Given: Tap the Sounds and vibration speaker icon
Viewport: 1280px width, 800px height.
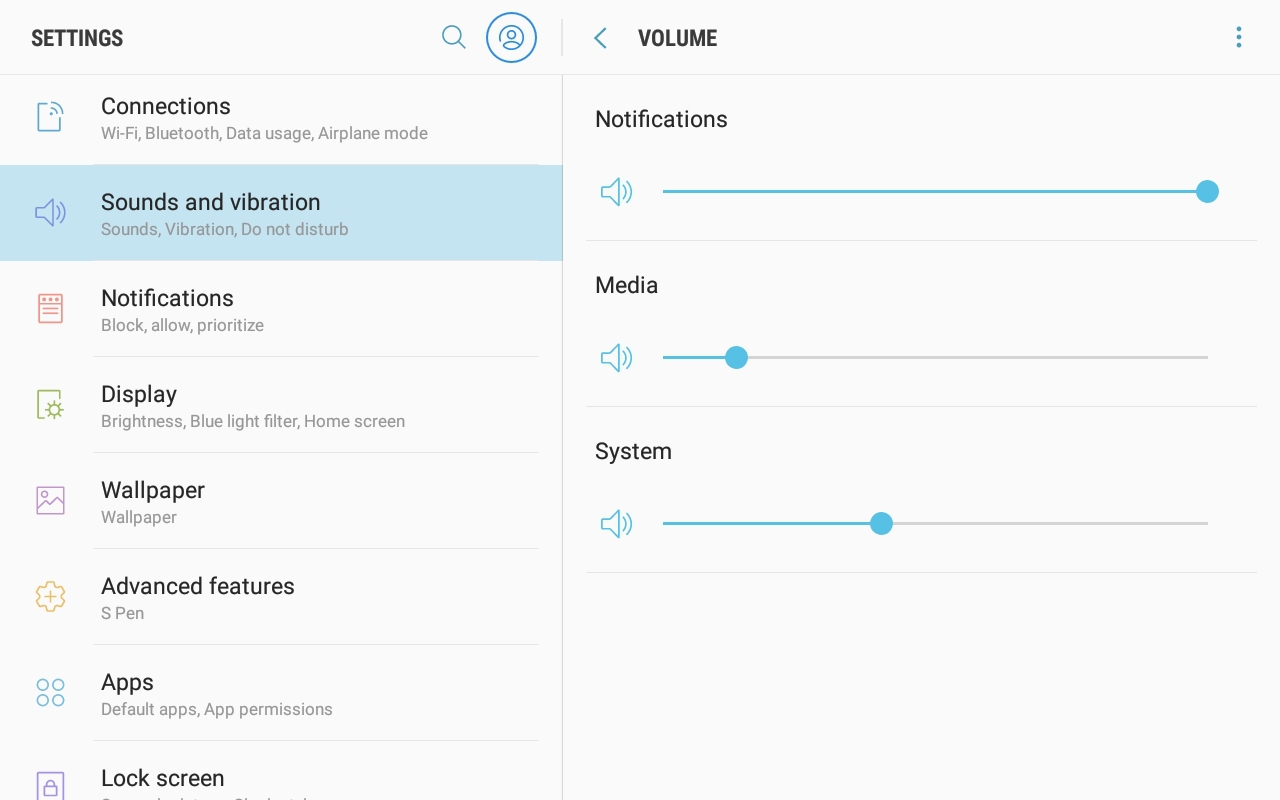Looking at the screenshot, I should (x=50, y=212).
